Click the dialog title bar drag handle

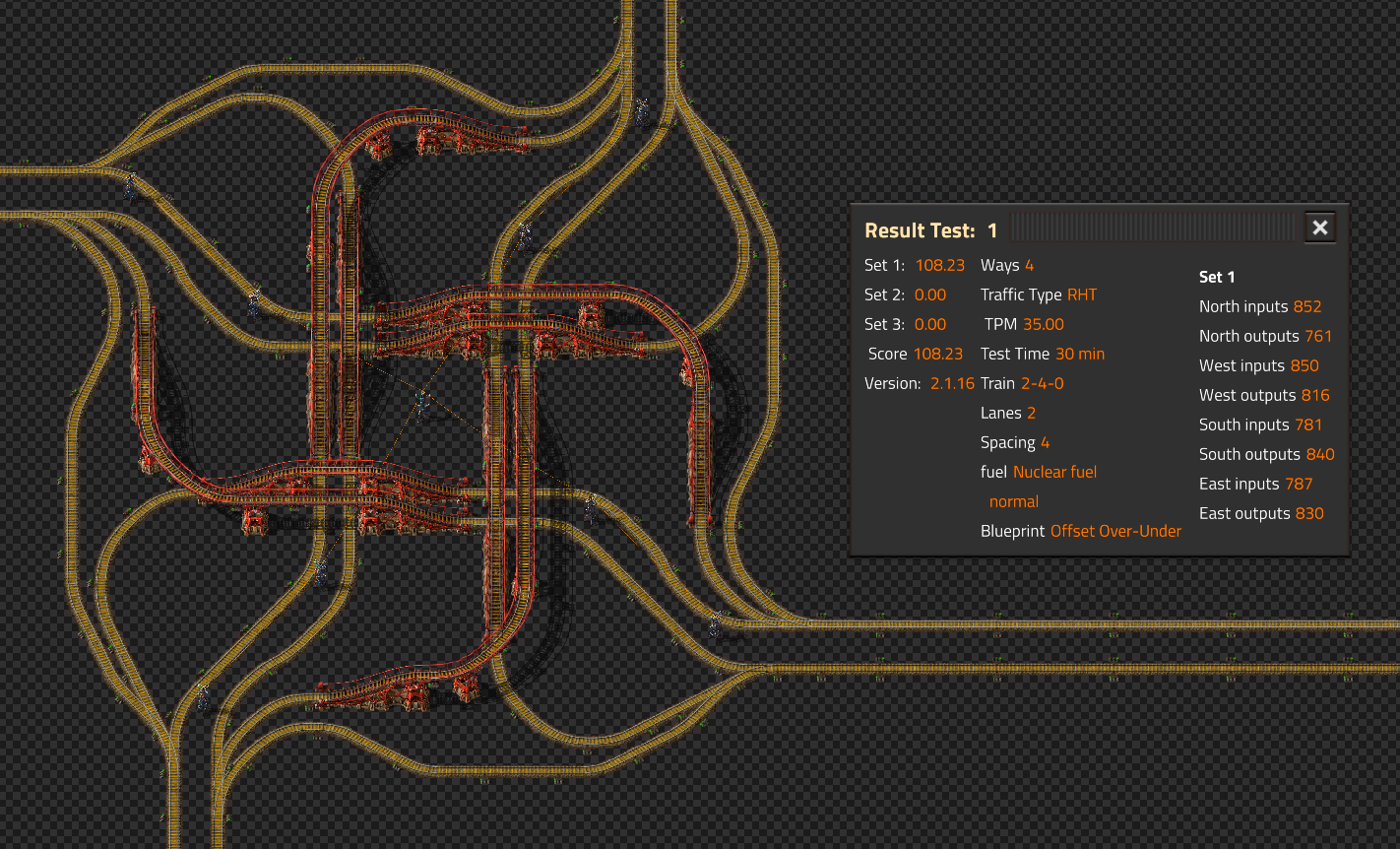point(1154,228)
